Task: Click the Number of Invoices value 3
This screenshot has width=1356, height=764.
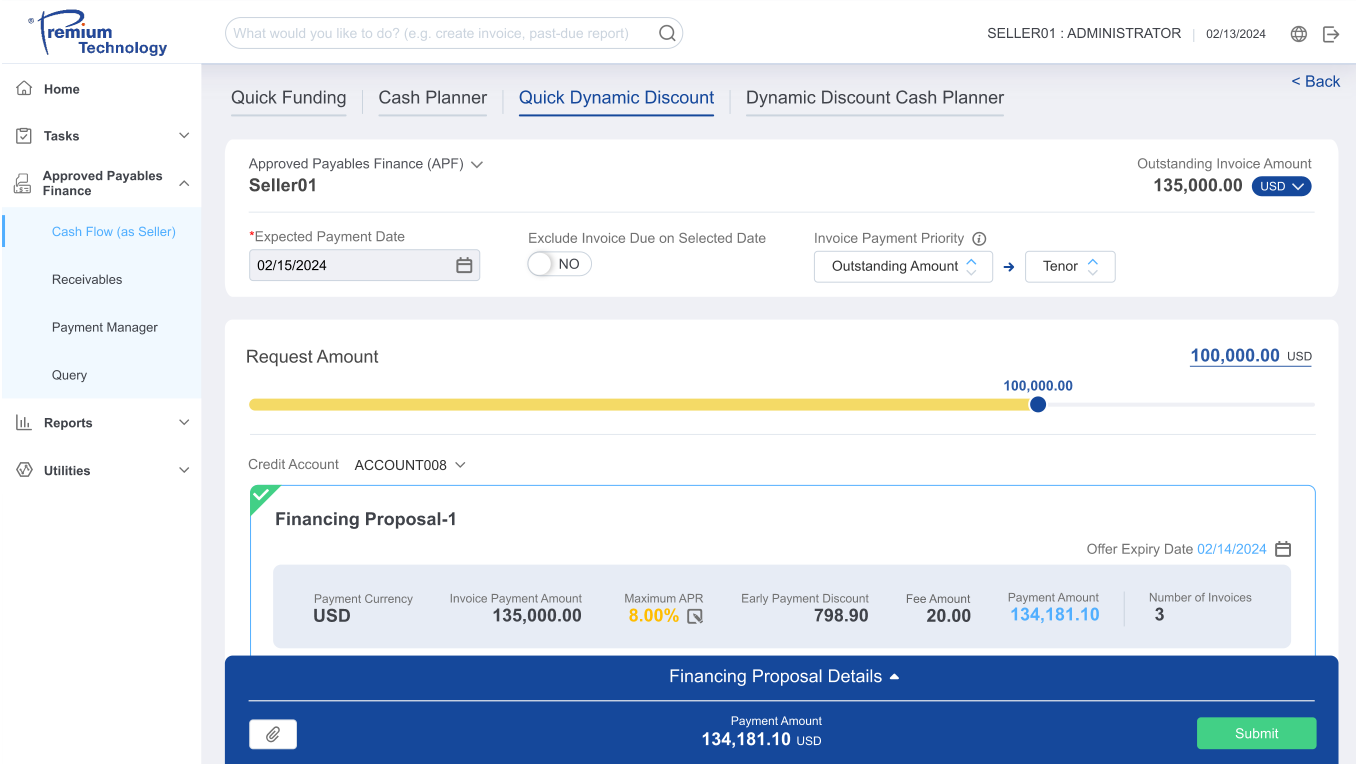Action: (1159, 615)
